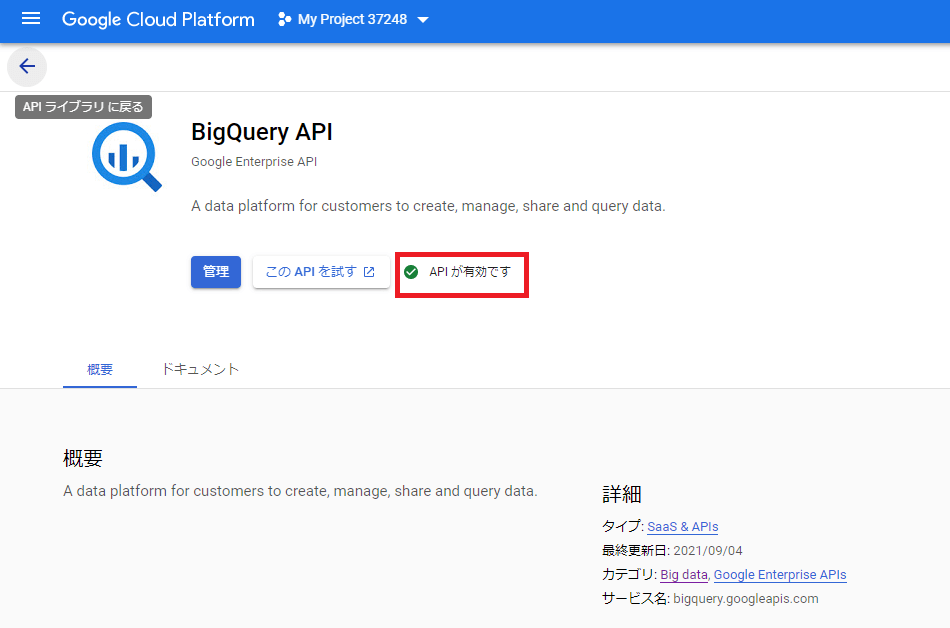Open the SaaS & APIs type link

click(x=683, y=526)
